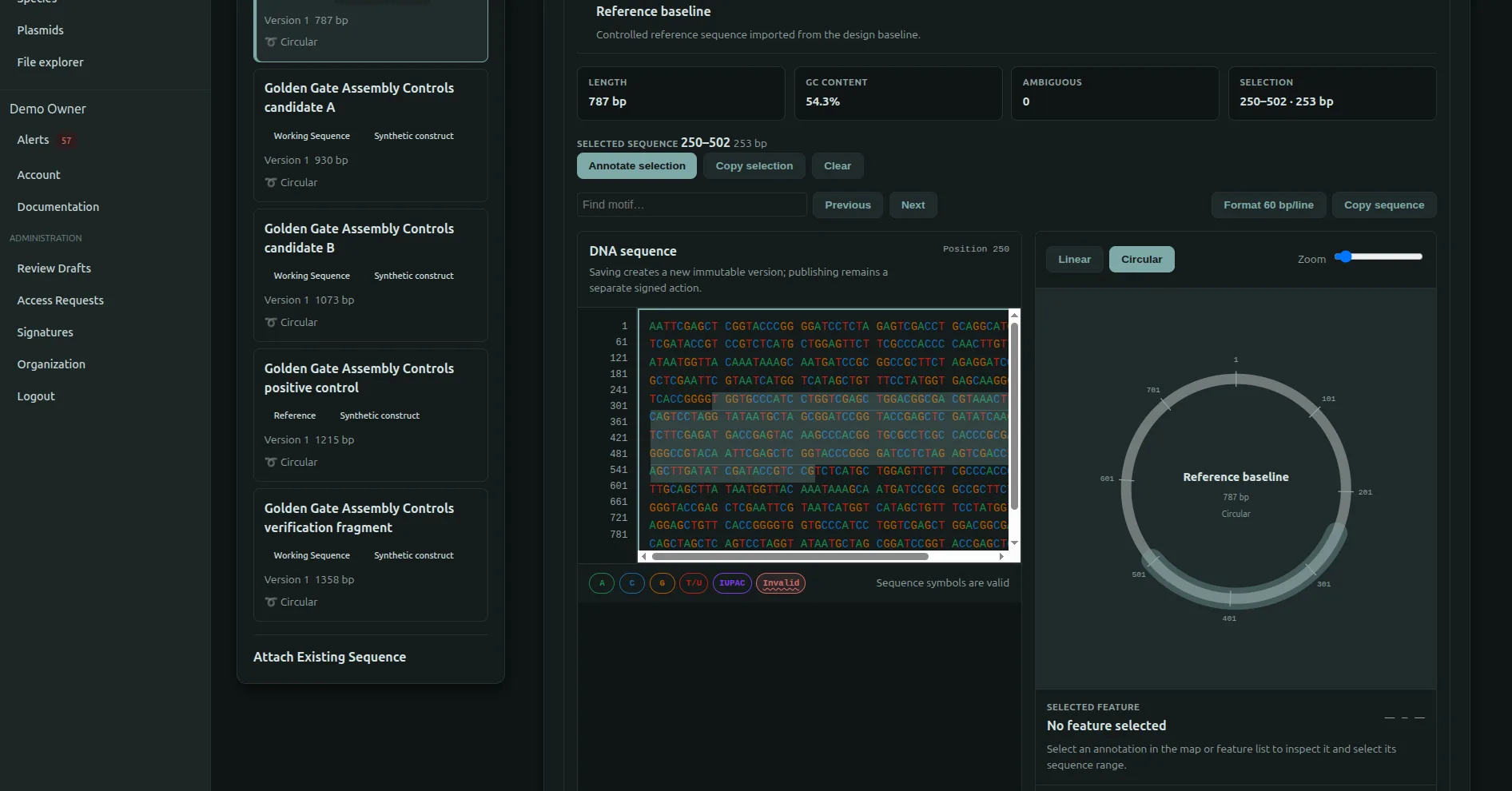Click Alerts count badge 57
The height and width of the screenshot is (791, 1512).
coord(66,141)
